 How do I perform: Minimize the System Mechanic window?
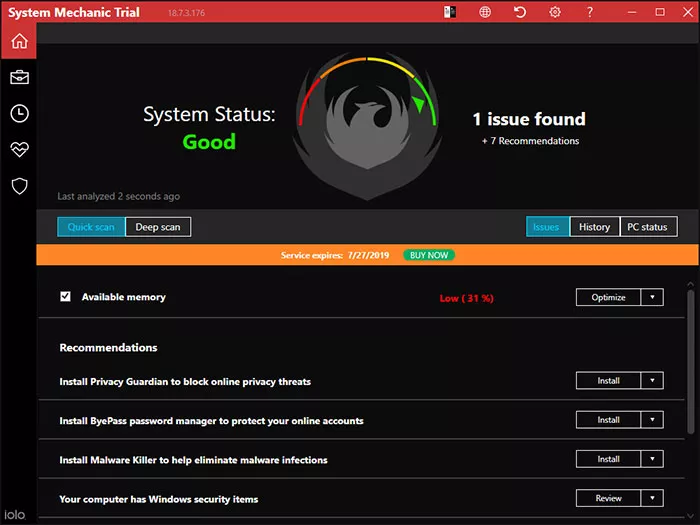coord(632,12)
